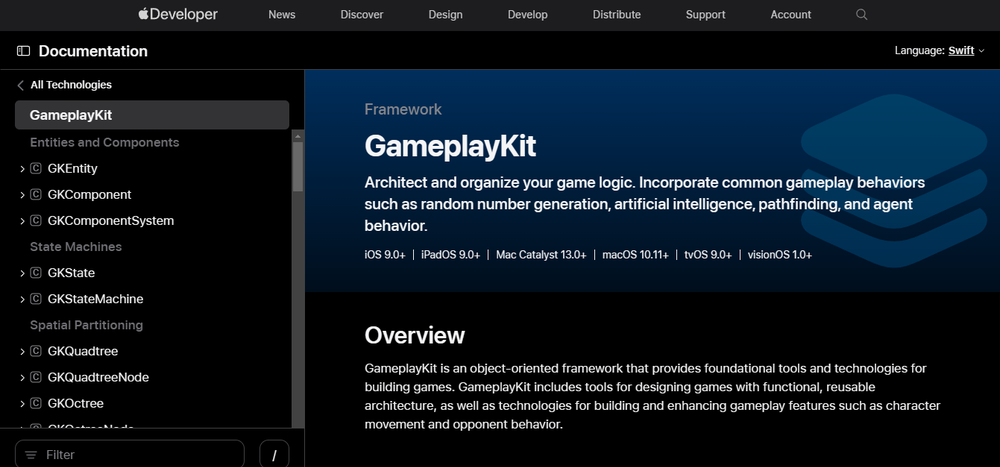Open the Apple Developer home logo

pyautogui.click(x=178, y=14)
